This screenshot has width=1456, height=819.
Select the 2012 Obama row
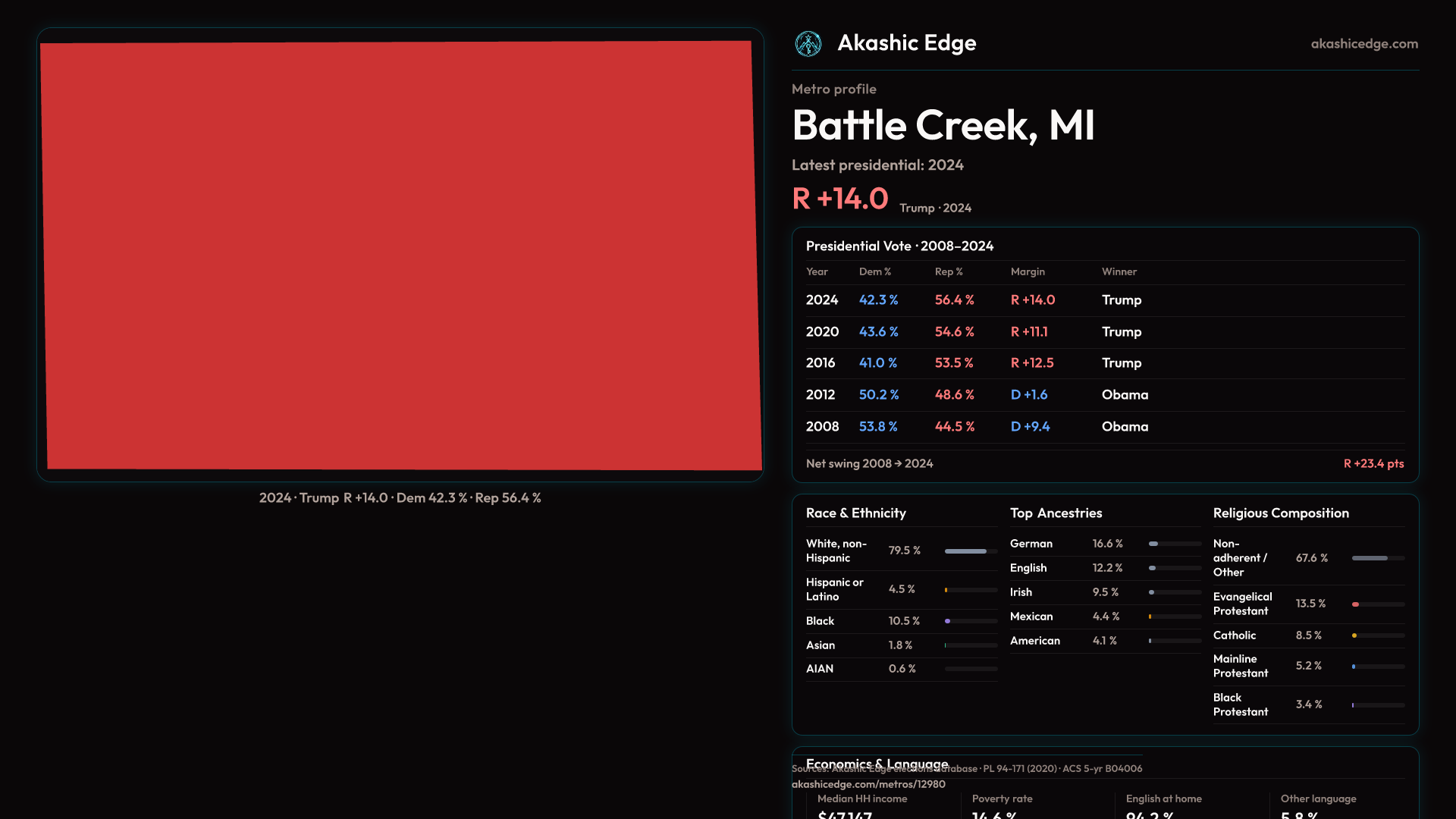click(1104, 395)
